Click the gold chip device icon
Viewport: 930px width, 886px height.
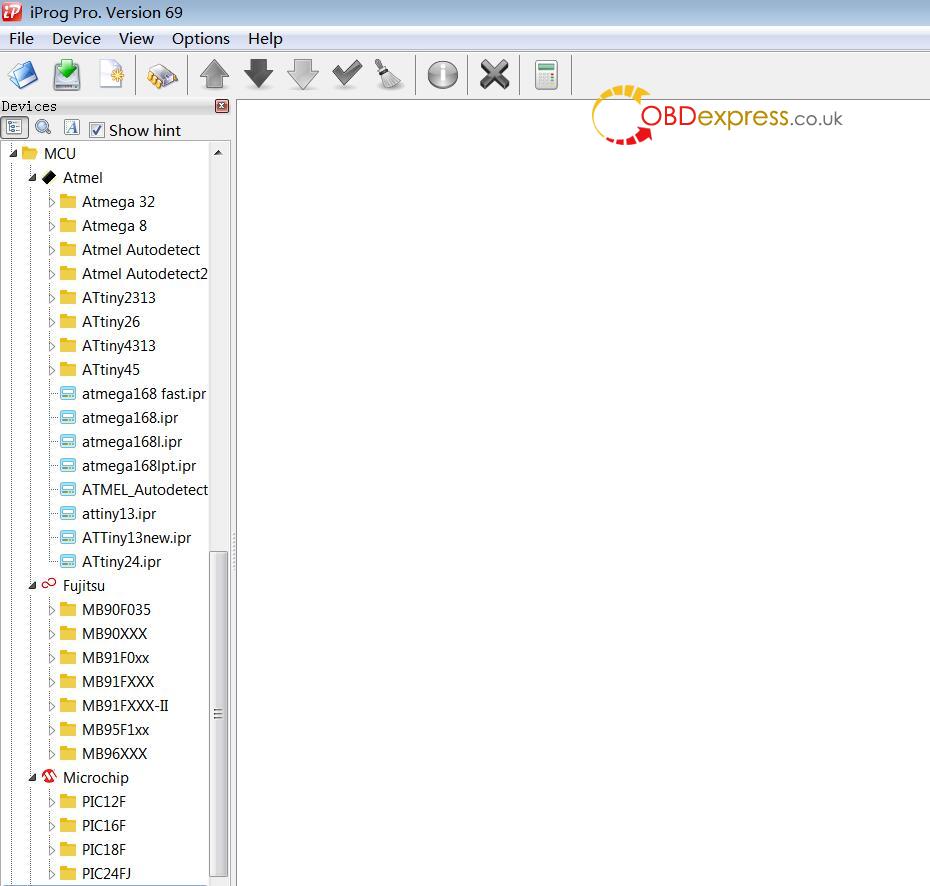161,76
